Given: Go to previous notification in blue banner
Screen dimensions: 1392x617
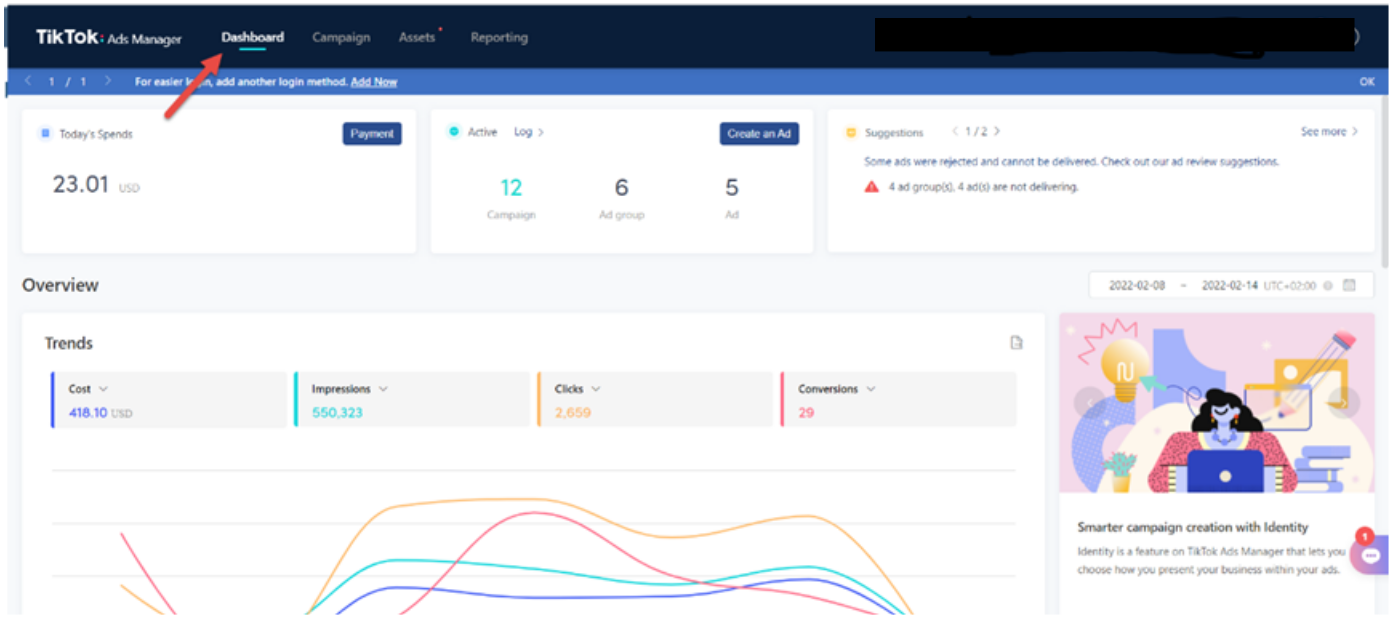Looking at the screenshot, I should pos(28,81).
